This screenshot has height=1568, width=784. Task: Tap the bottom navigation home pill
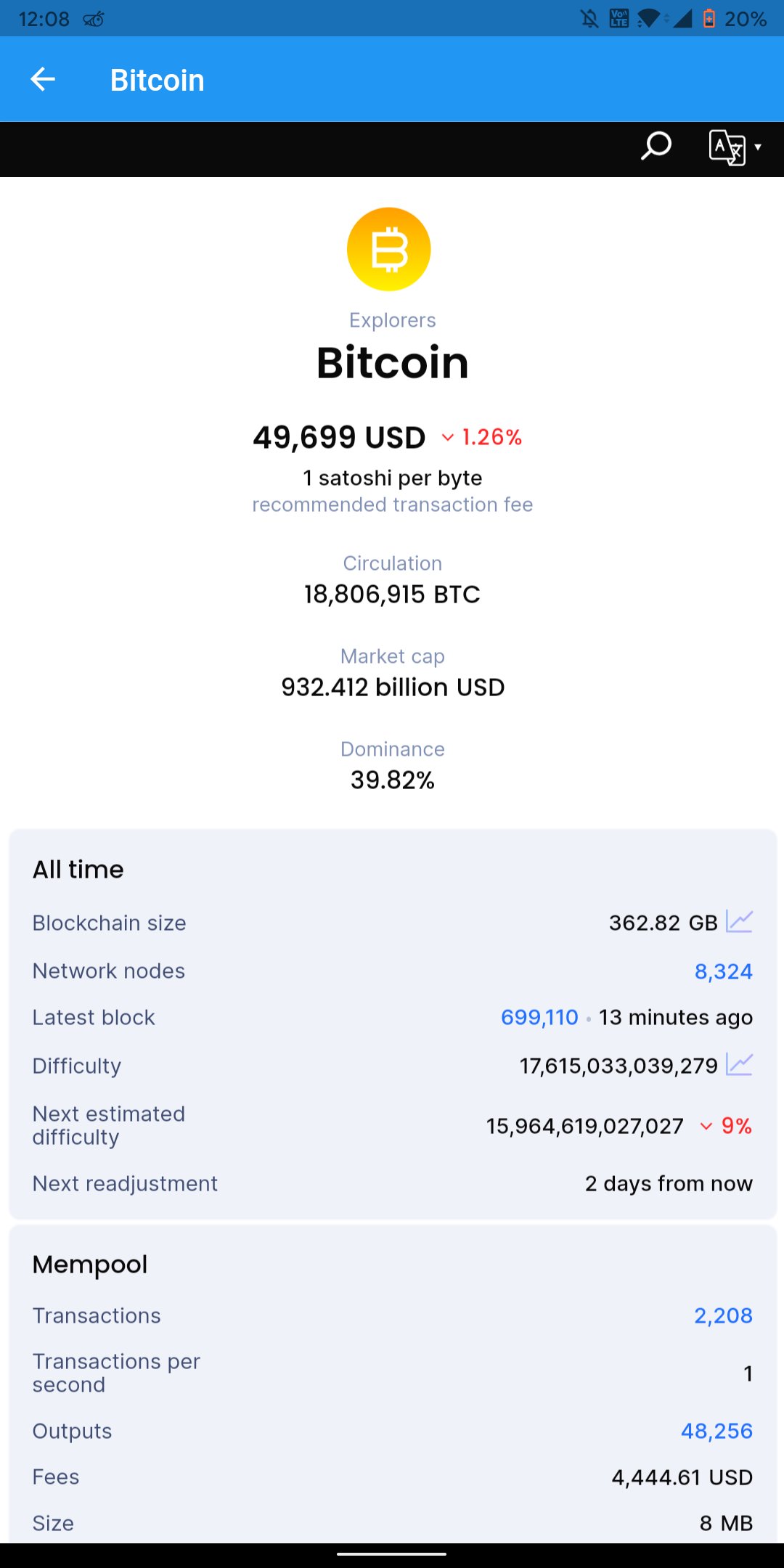(x=392, y=1554)
